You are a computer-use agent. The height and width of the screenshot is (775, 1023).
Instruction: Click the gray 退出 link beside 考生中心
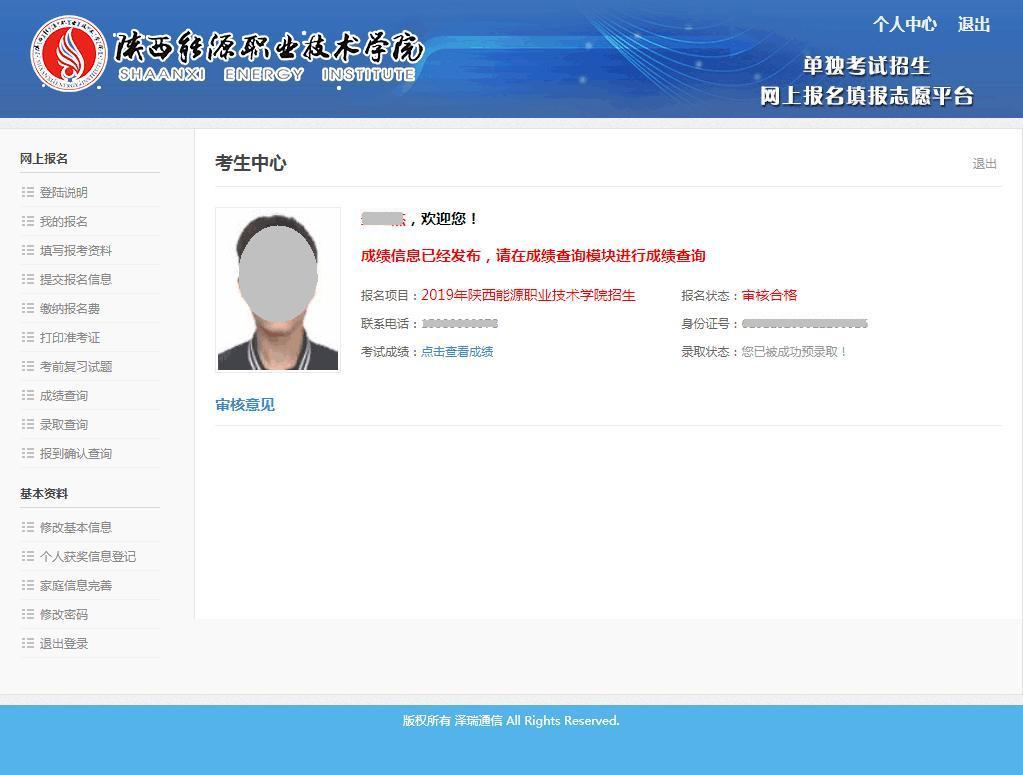[x=984, y=164]
